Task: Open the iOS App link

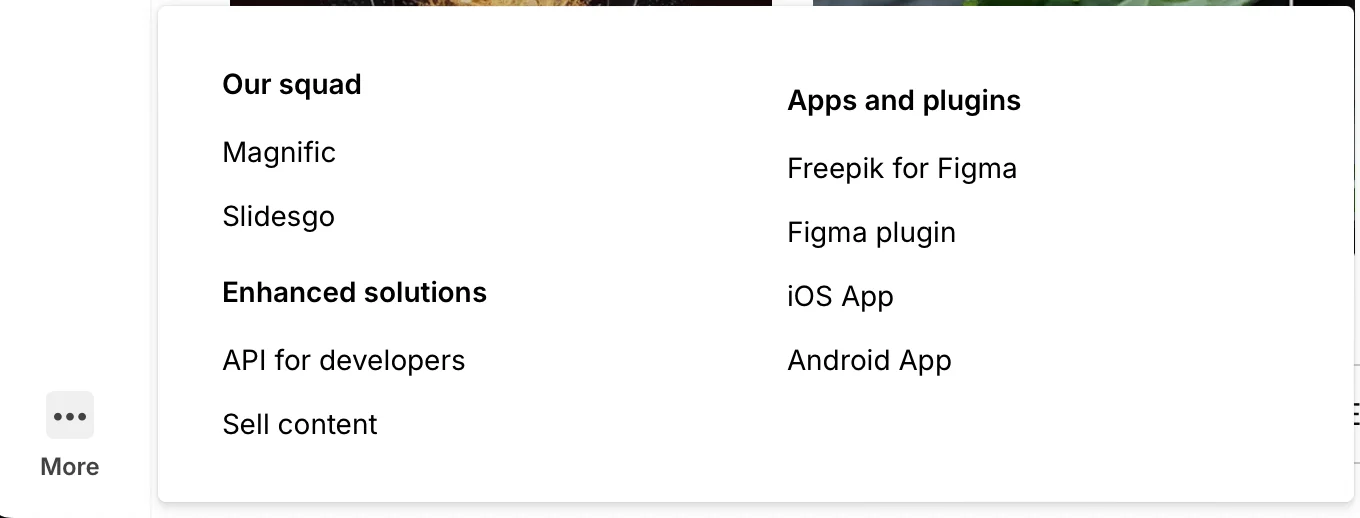Action: [x=840, y=296]
